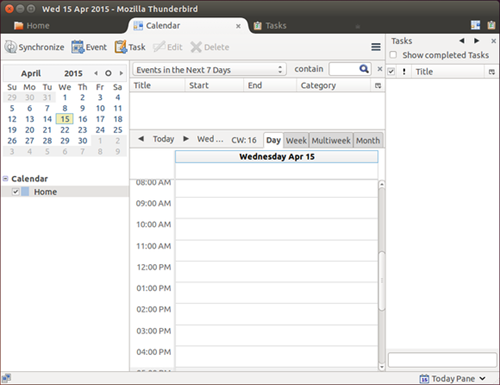
Task: Select April 11 in the mini calendar
Action: [x=118, y=108]
